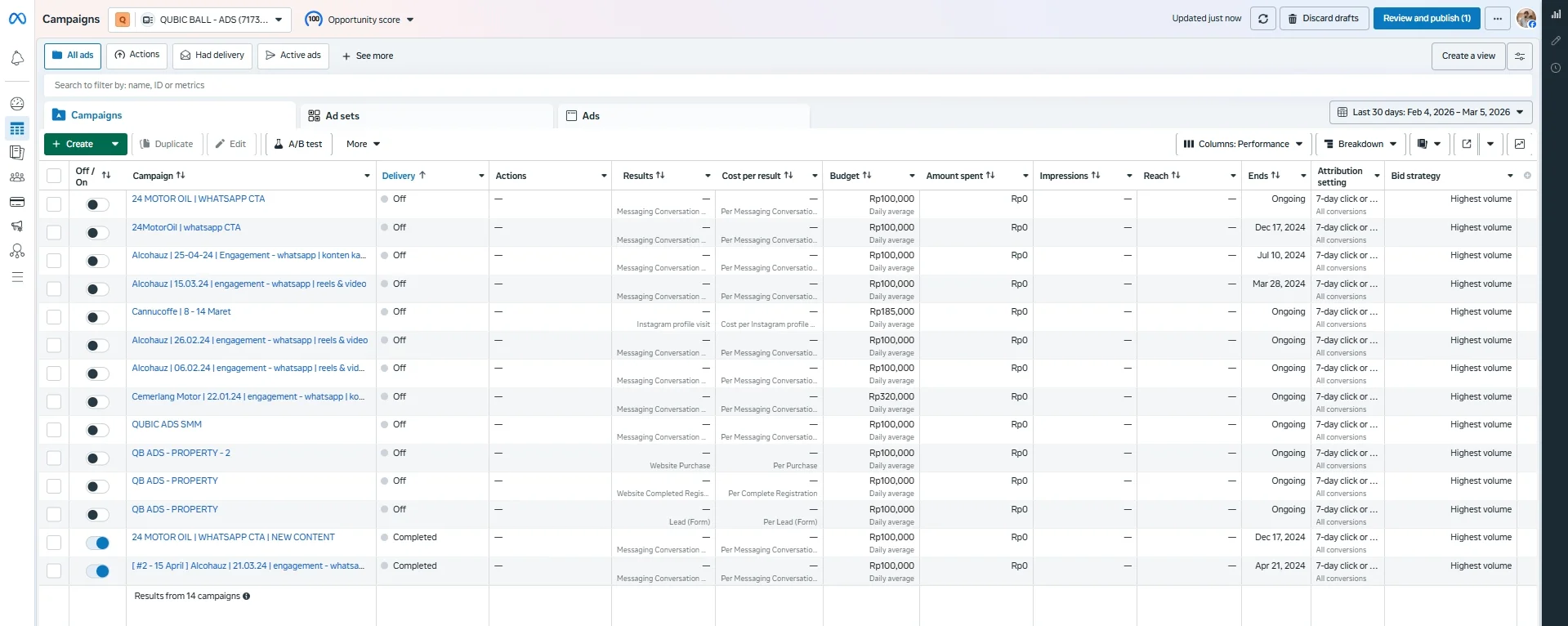Viewport: 1568px width, 626px height.
Task: Expand the Last 30 days date range picker
Action: (1430, 112)
